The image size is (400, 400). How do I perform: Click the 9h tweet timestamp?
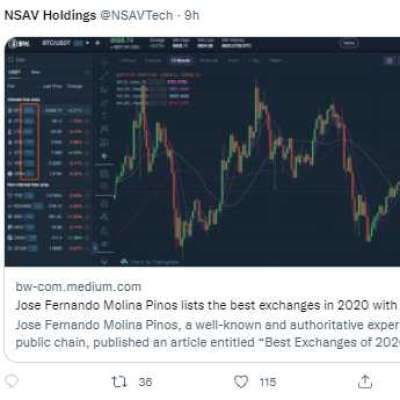(x=192, y=15)
